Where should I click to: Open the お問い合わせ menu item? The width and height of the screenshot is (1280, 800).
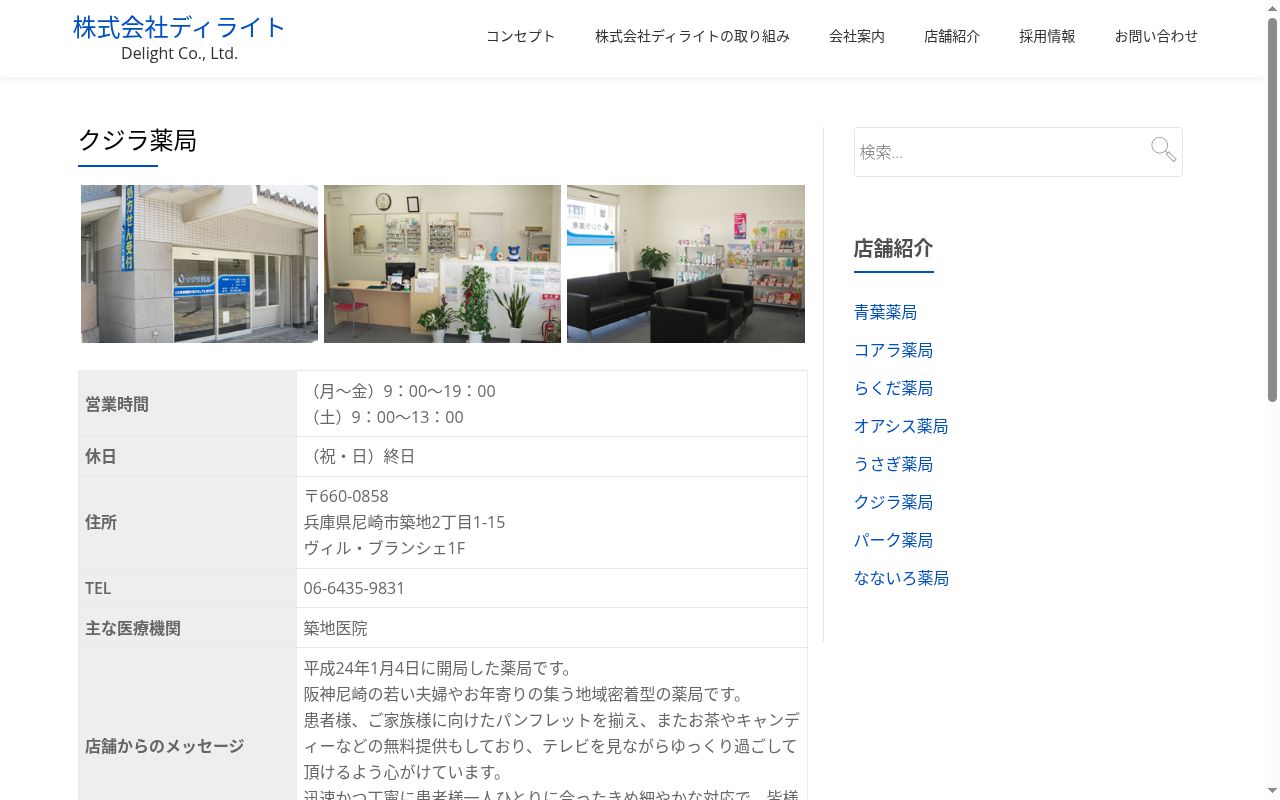pos(1156,36)
